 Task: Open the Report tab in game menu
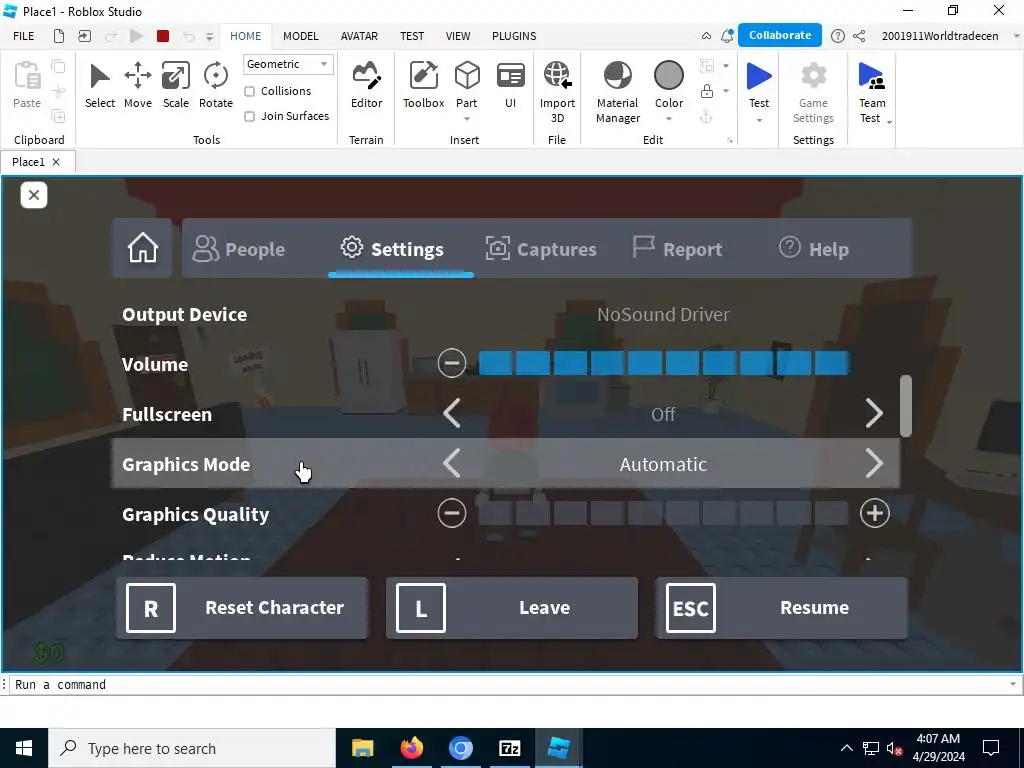coord(677,248)
